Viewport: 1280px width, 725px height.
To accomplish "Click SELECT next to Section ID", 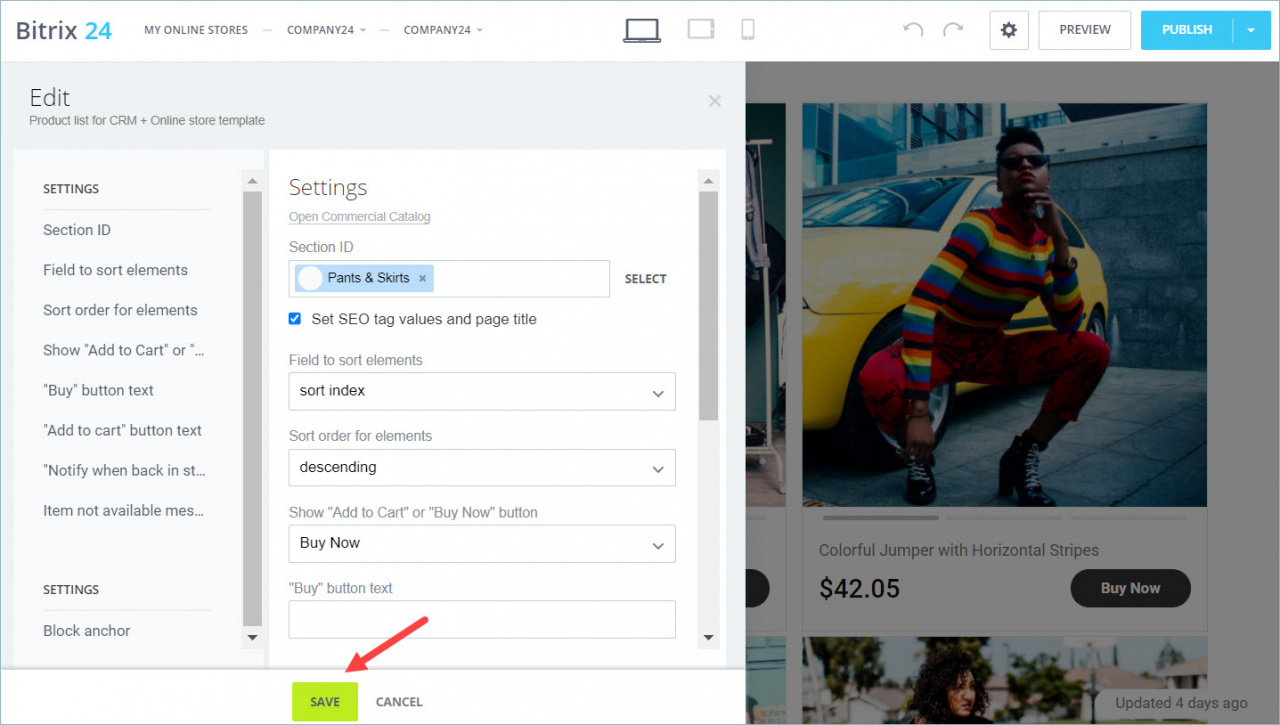I will tap(646, 279).
